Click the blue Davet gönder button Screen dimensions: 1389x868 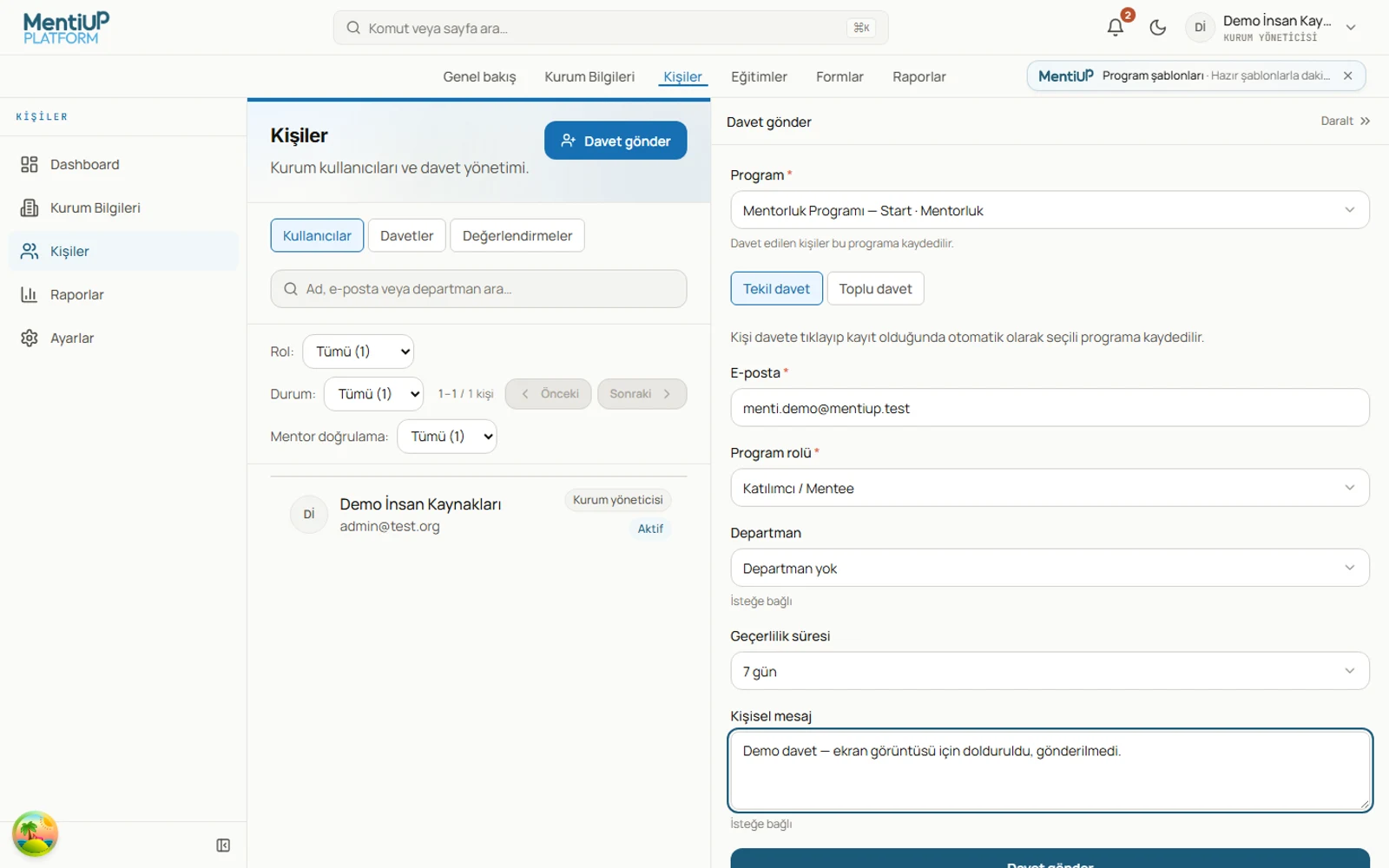pos(616,141)
